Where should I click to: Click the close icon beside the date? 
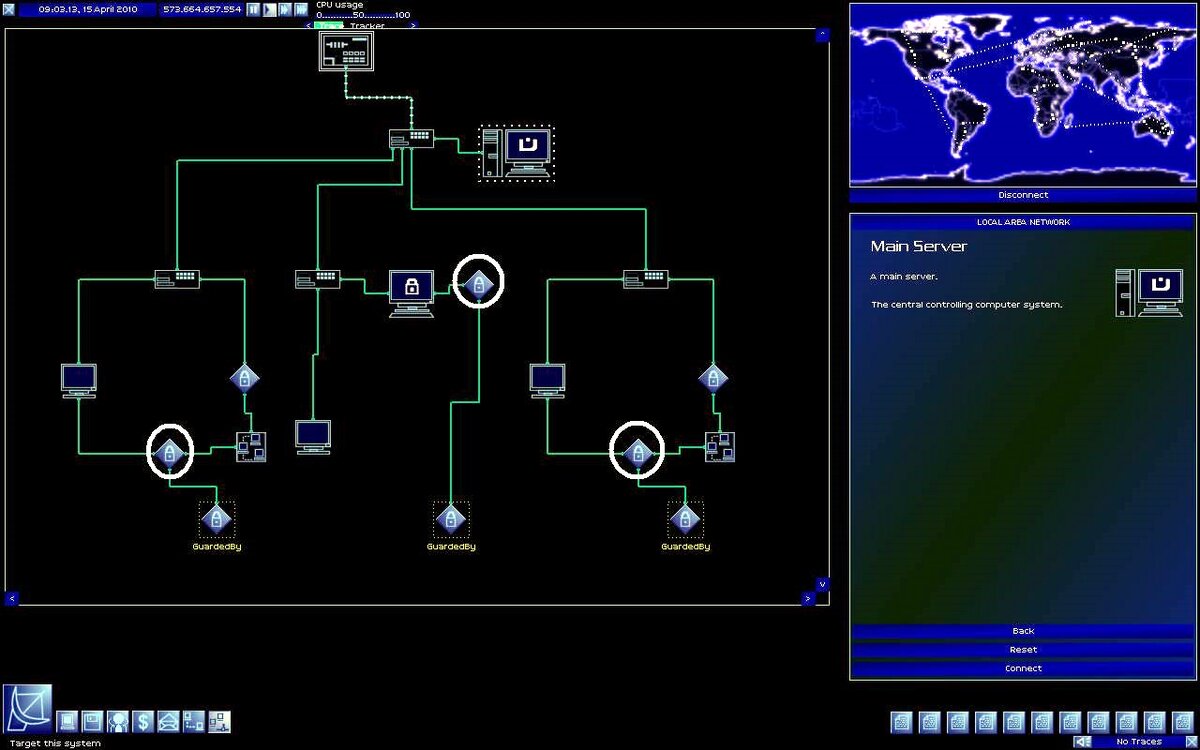click(9, 9)
